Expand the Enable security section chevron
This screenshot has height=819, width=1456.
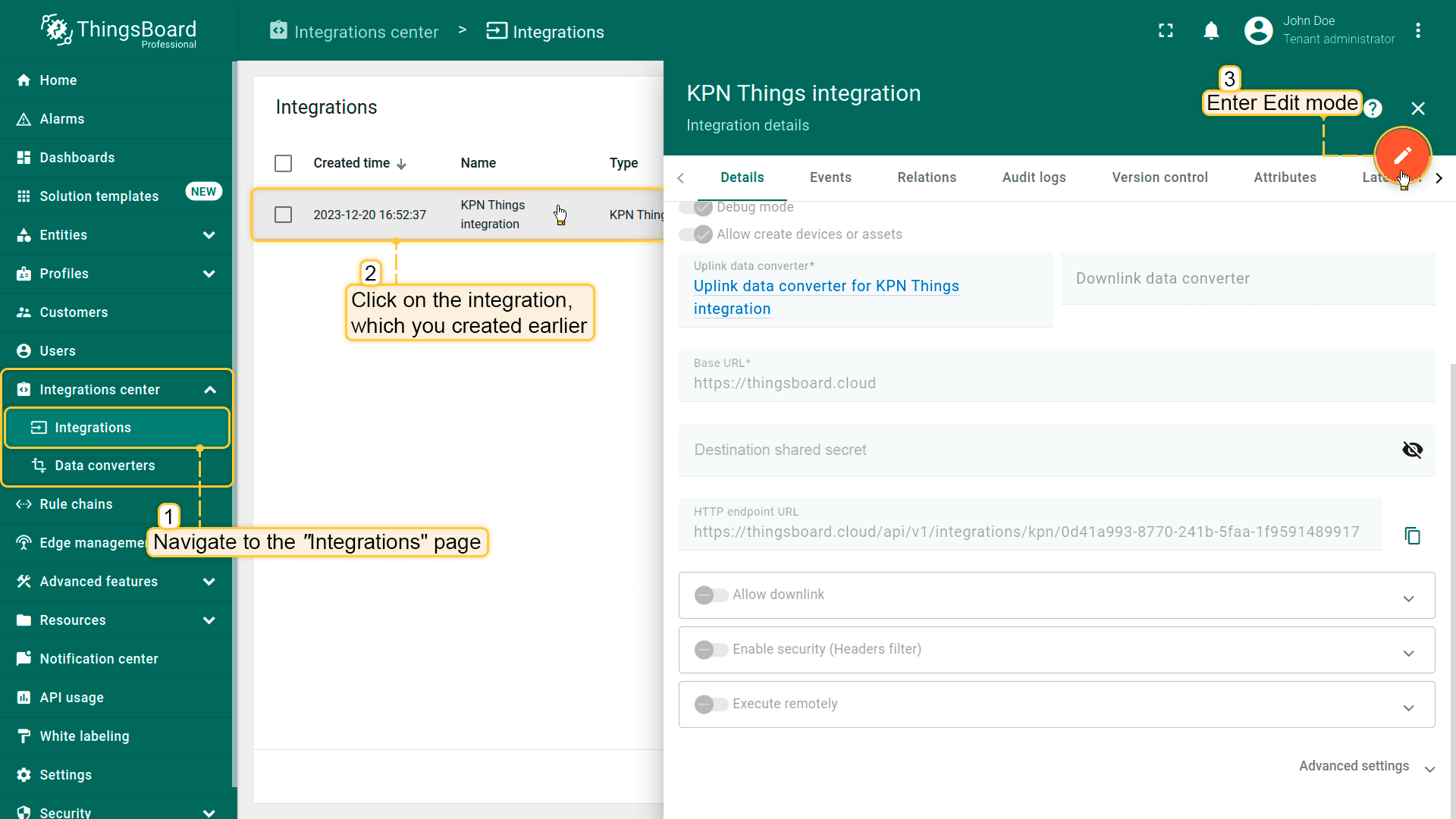pos(1408,653)
